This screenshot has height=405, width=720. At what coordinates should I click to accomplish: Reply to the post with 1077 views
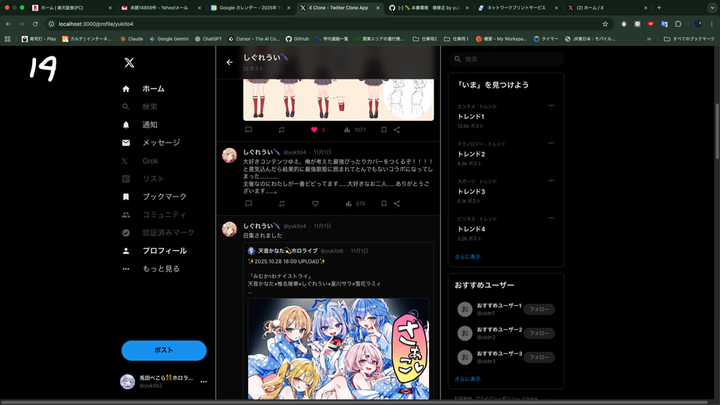pos(248,129)
